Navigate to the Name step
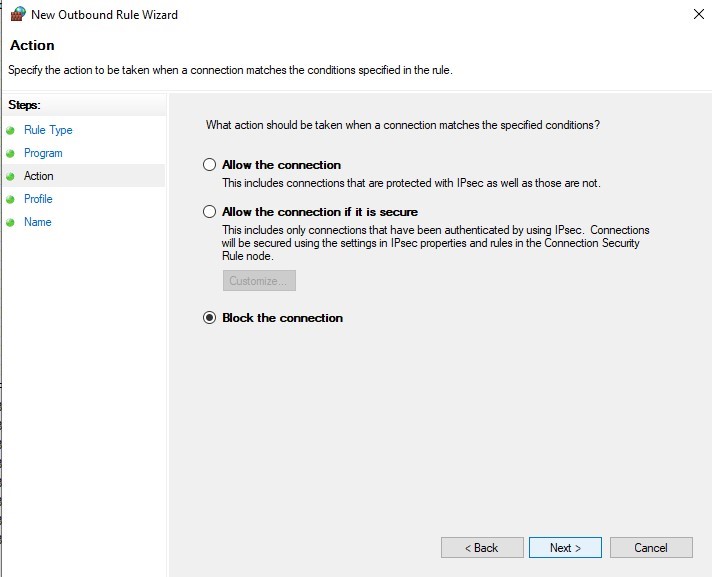The width and height of the screenshot is (712, 577). [x=38, y=222]
